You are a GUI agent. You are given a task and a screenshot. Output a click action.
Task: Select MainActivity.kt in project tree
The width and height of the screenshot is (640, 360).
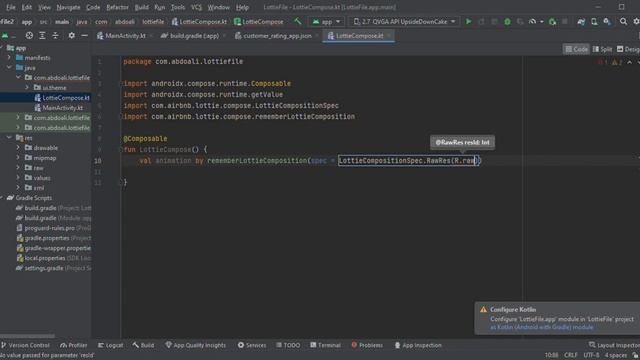click(x=58, y=108)
